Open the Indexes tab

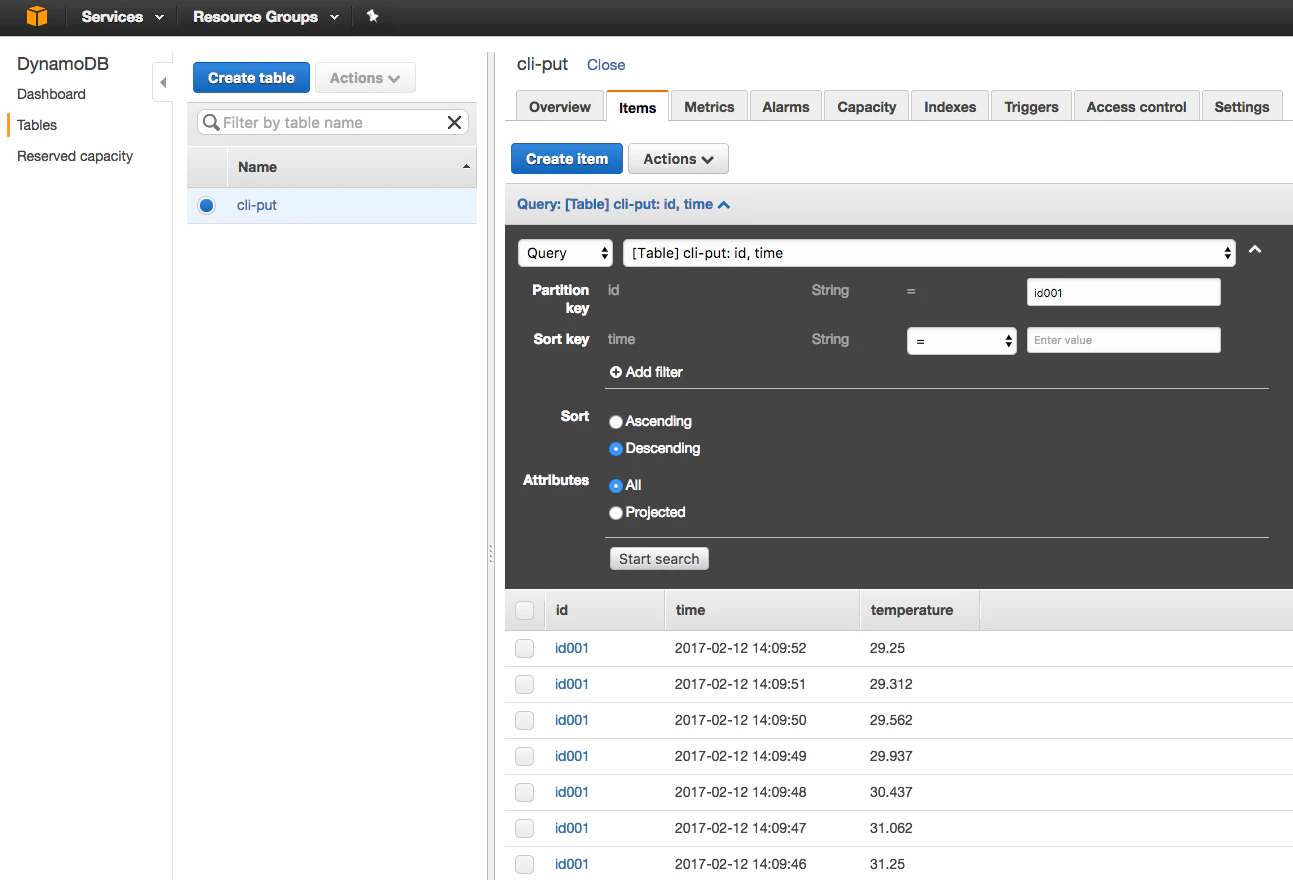(x=950, y=107)
